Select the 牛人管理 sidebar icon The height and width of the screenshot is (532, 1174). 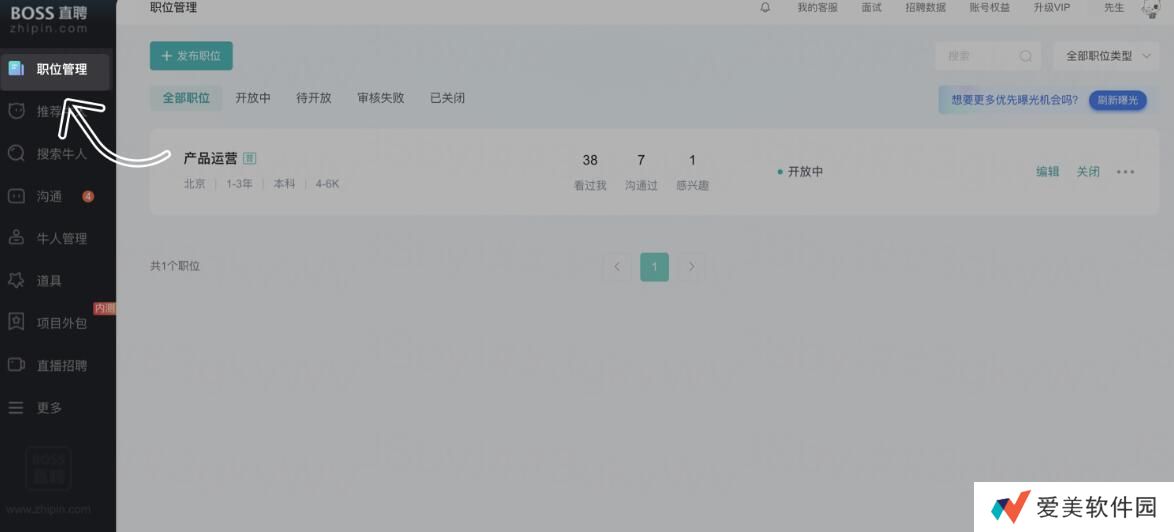coord(16,238)
